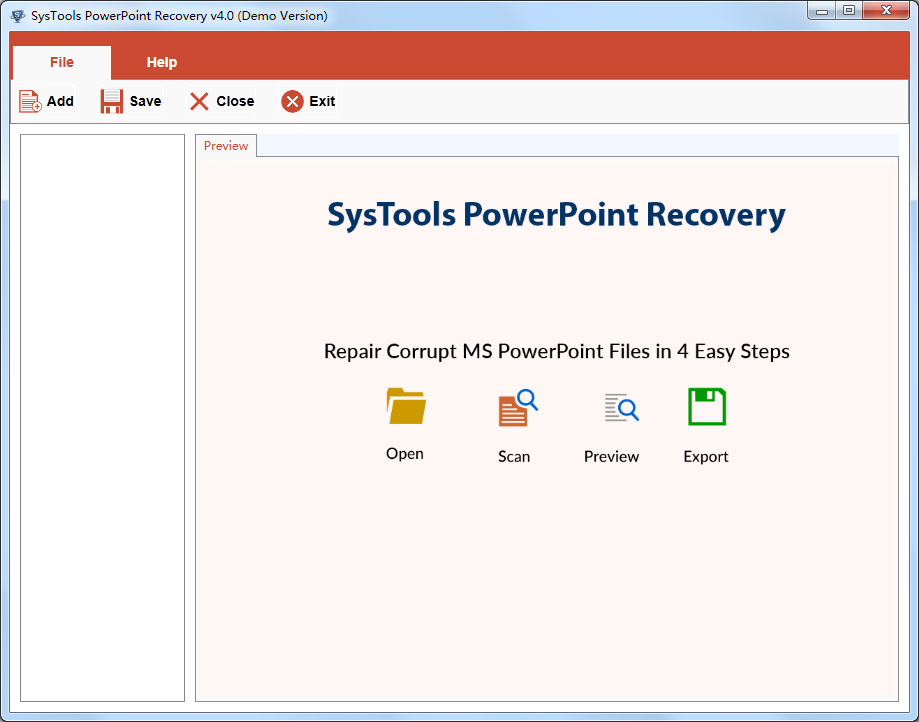Switch to the Preview tab
Screen dimensions: 919x722
[x=225, y=145]
